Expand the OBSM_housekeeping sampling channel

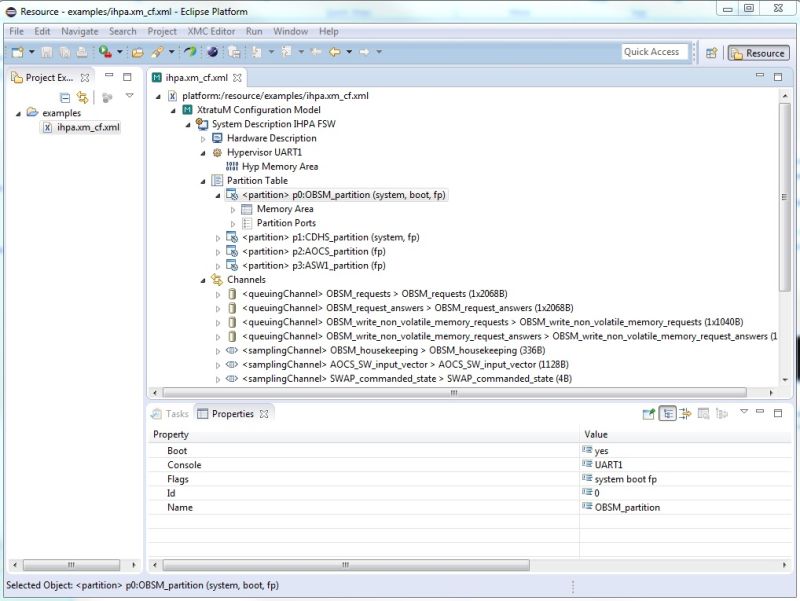[x=218, y=351]
